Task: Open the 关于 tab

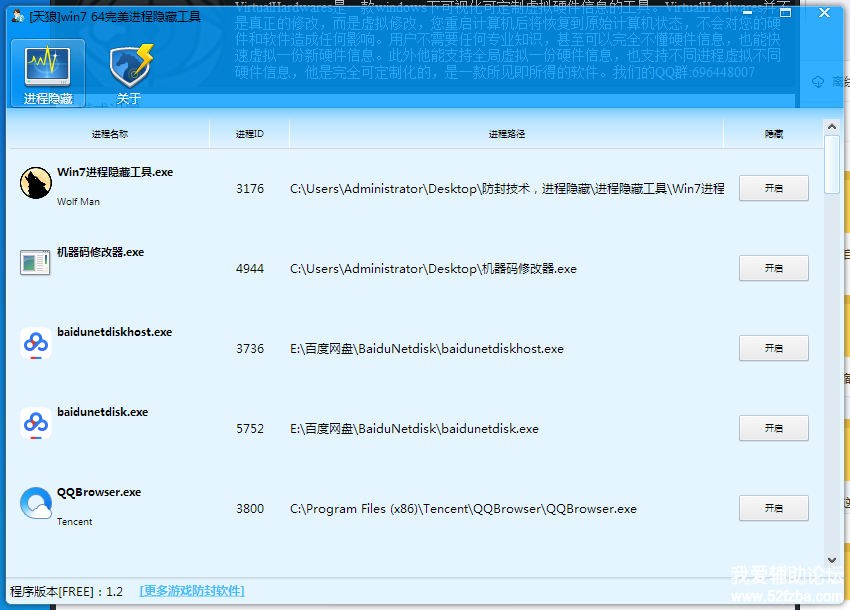Action: [130, 73]
